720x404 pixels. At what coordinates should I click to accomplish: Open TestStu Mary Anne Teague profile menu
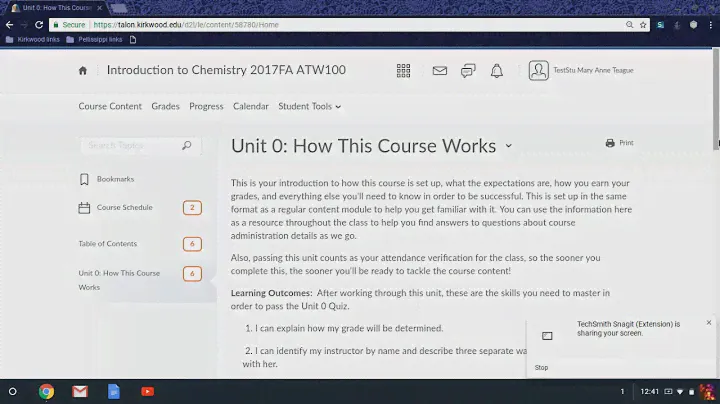(581, 71)
